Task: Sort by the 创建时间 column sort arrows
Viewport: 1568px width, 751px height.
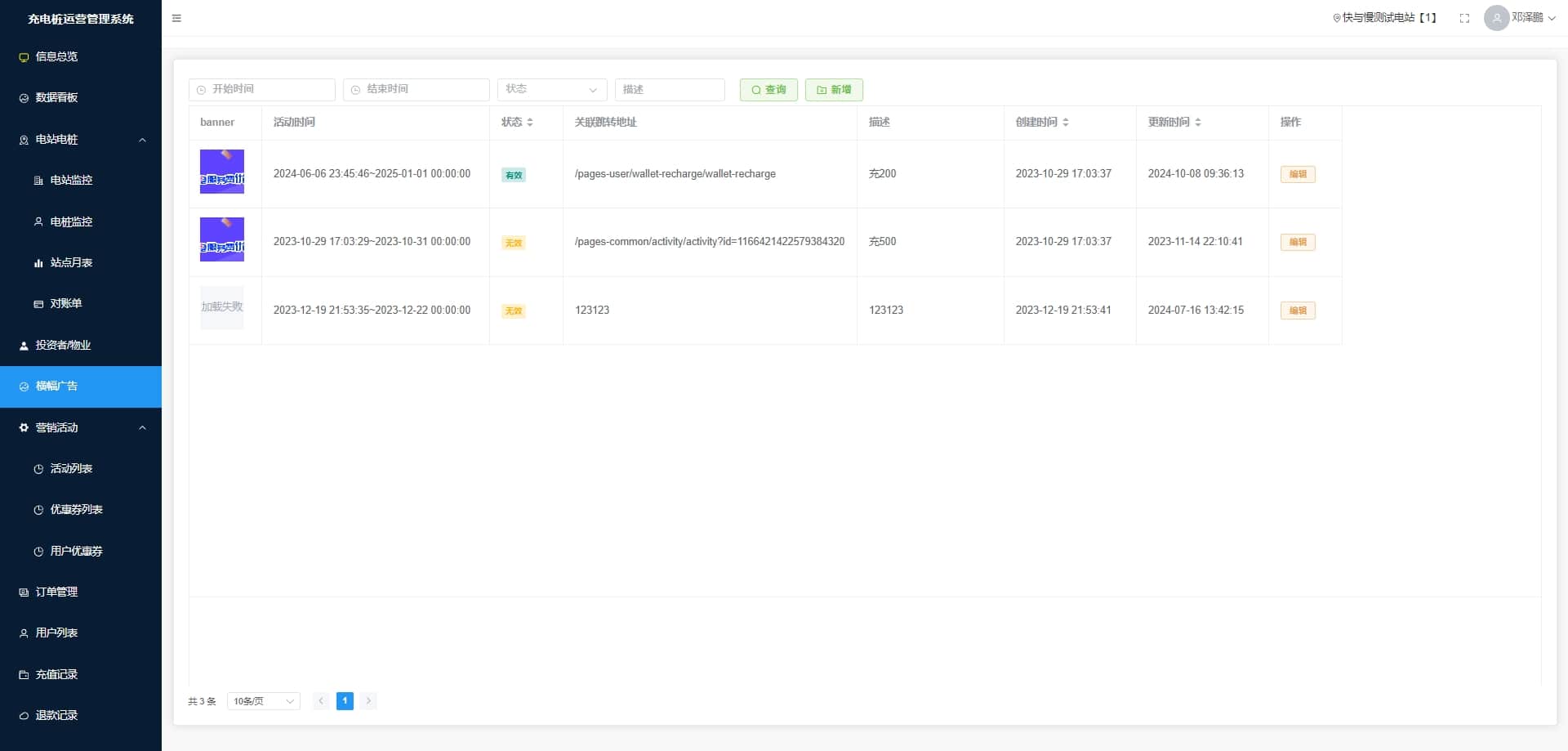Action: coord(1066,122)
